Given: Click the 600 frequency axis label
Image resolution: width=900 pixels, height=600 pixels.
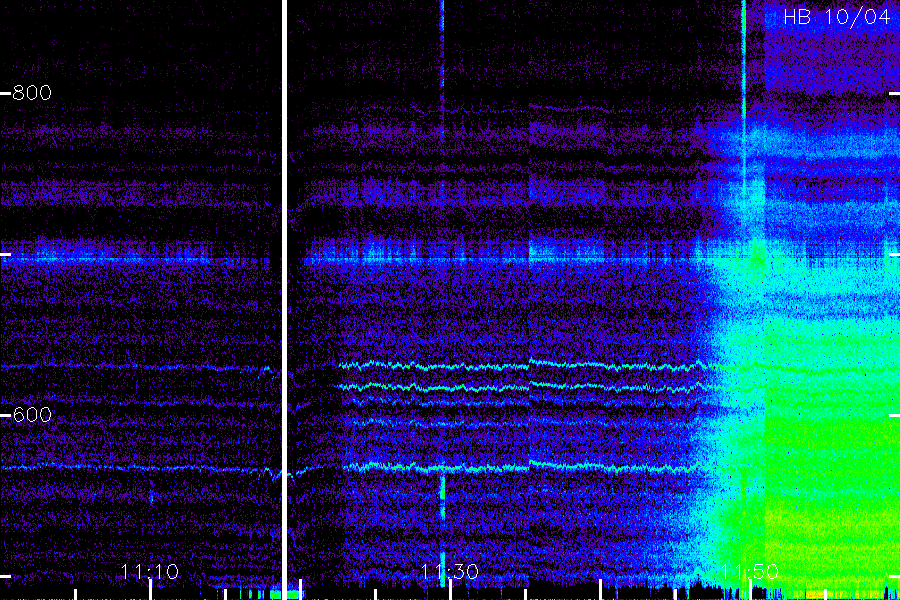Looking at the screenshot, I should (32, 415).
